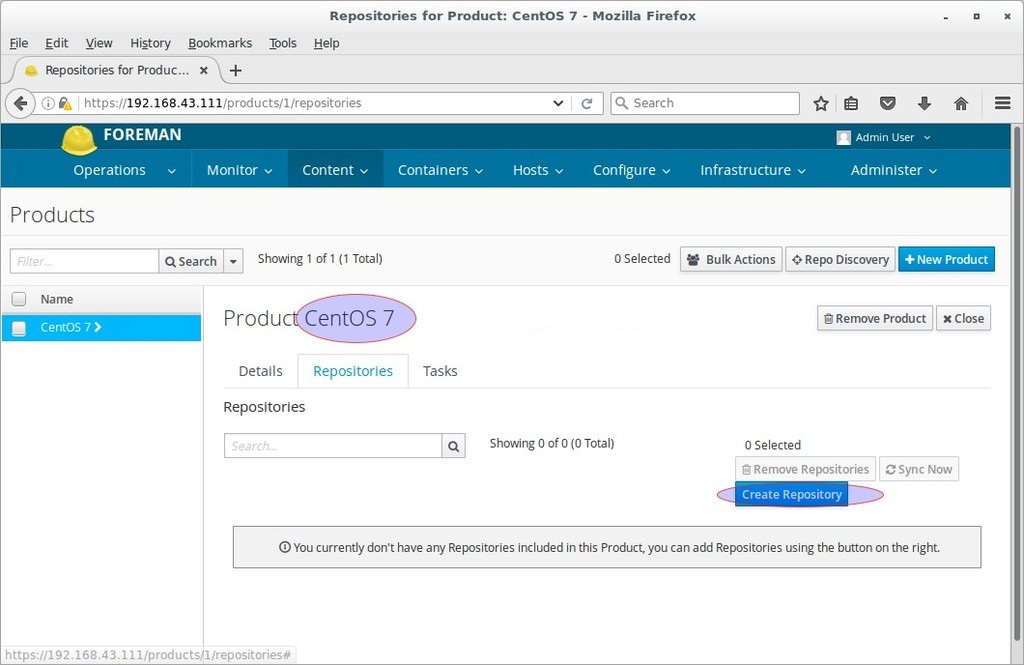Click the Remove Repositories button
The height and width of the screenshot is (665, 1024).
click(x=805, y=469)
